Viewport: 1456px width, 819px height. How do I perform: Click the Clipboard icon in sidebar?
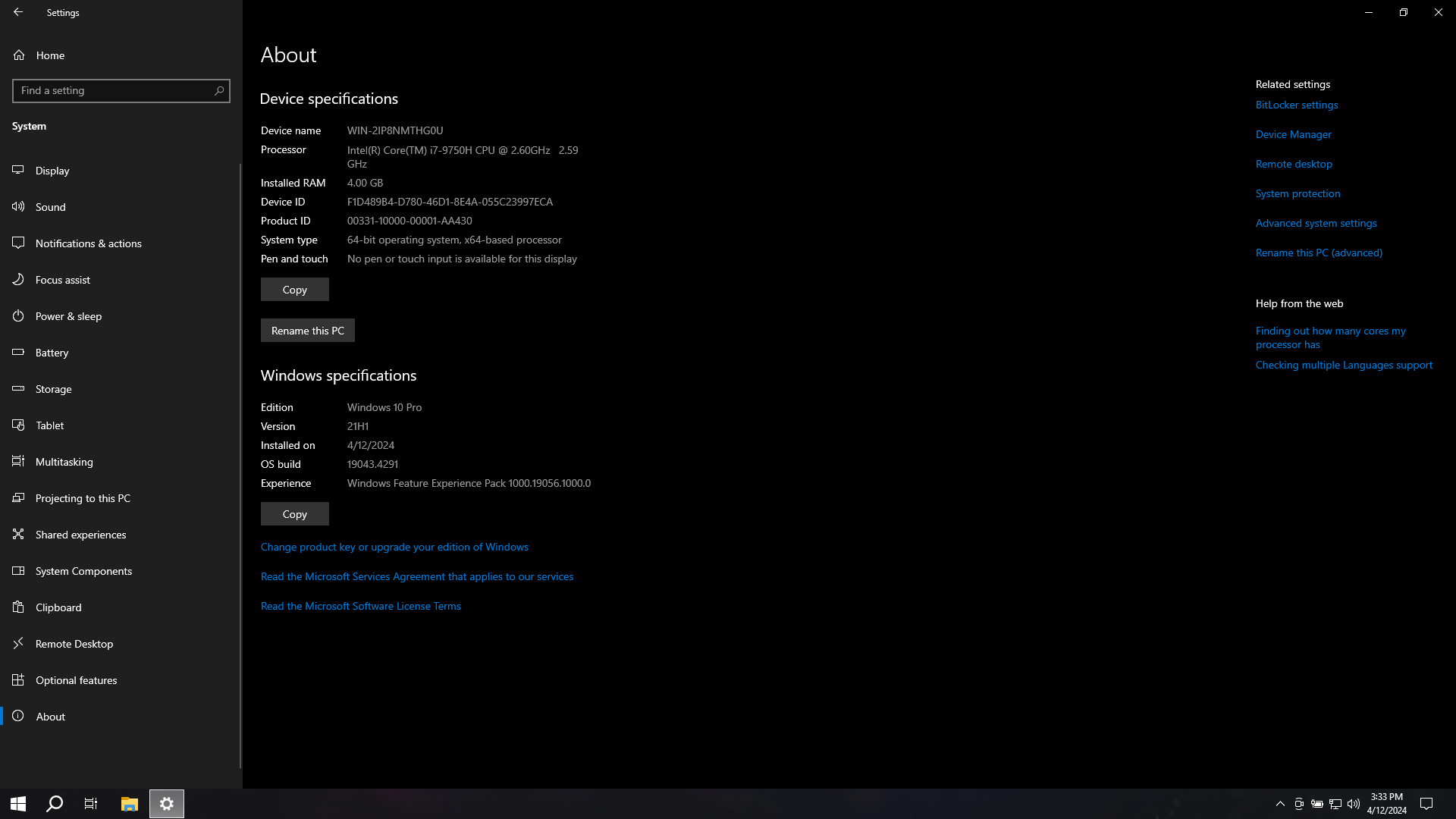tap(18, 607)
